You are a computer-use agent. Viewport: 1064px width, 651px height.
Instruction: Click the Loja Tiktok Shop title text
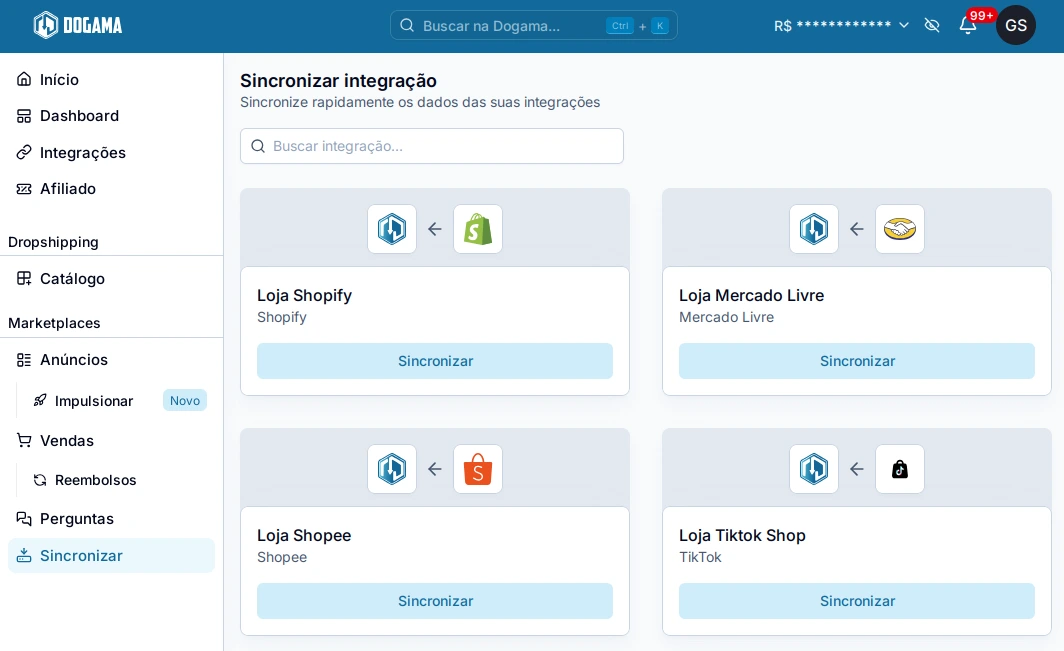point(742,536)
